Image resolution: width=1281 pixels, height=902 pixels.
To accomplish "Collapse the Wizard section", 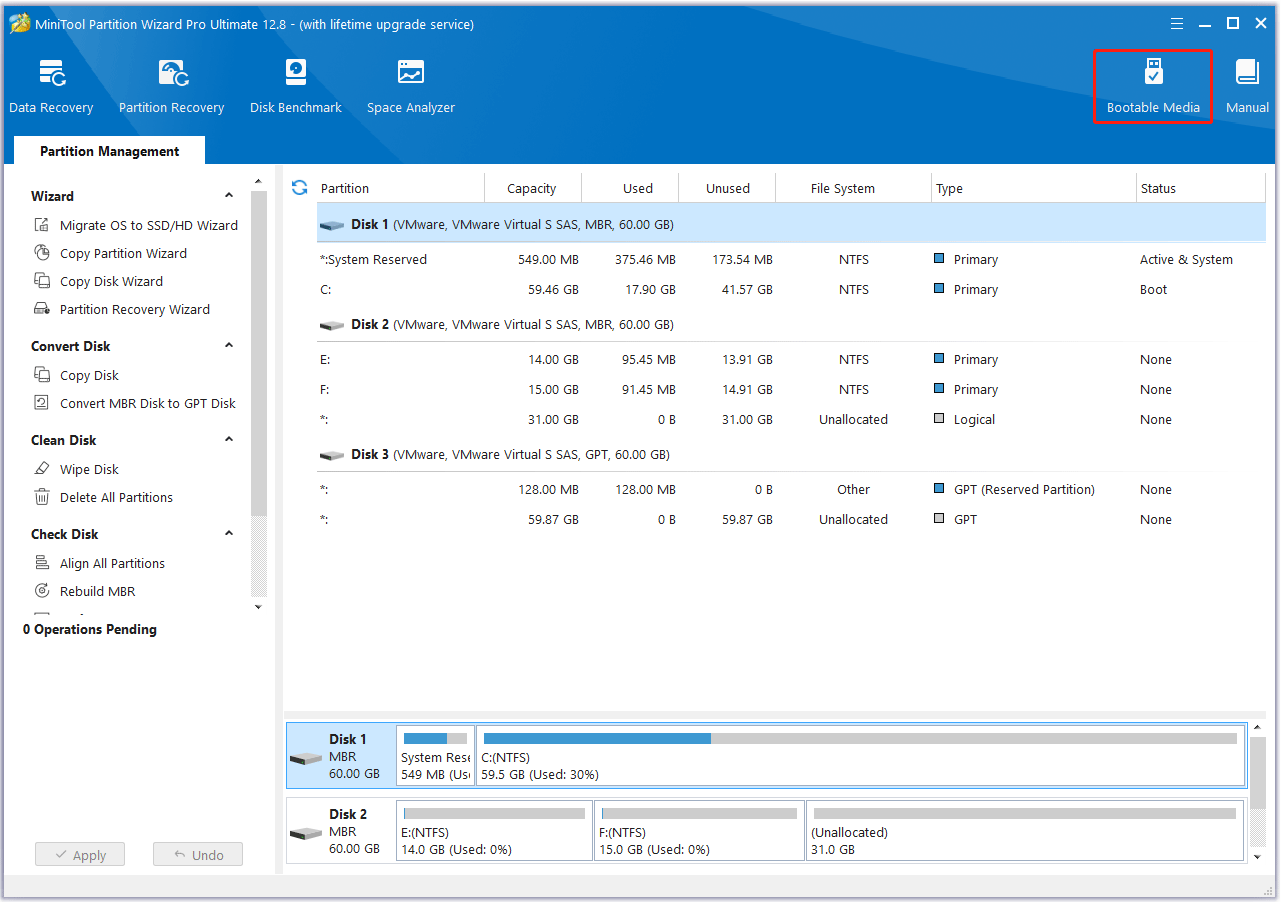I will click(x=229, y=195).
